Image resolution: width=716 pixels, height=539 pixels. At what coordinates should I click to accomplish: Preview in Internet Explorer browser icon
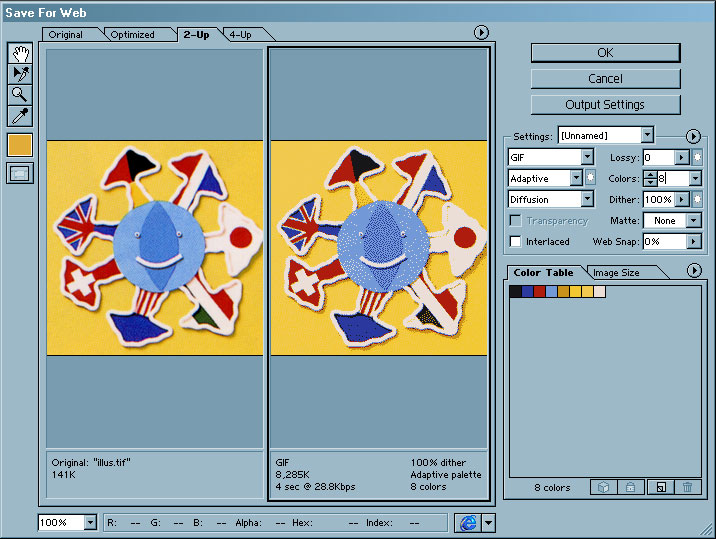coord(468,523)
